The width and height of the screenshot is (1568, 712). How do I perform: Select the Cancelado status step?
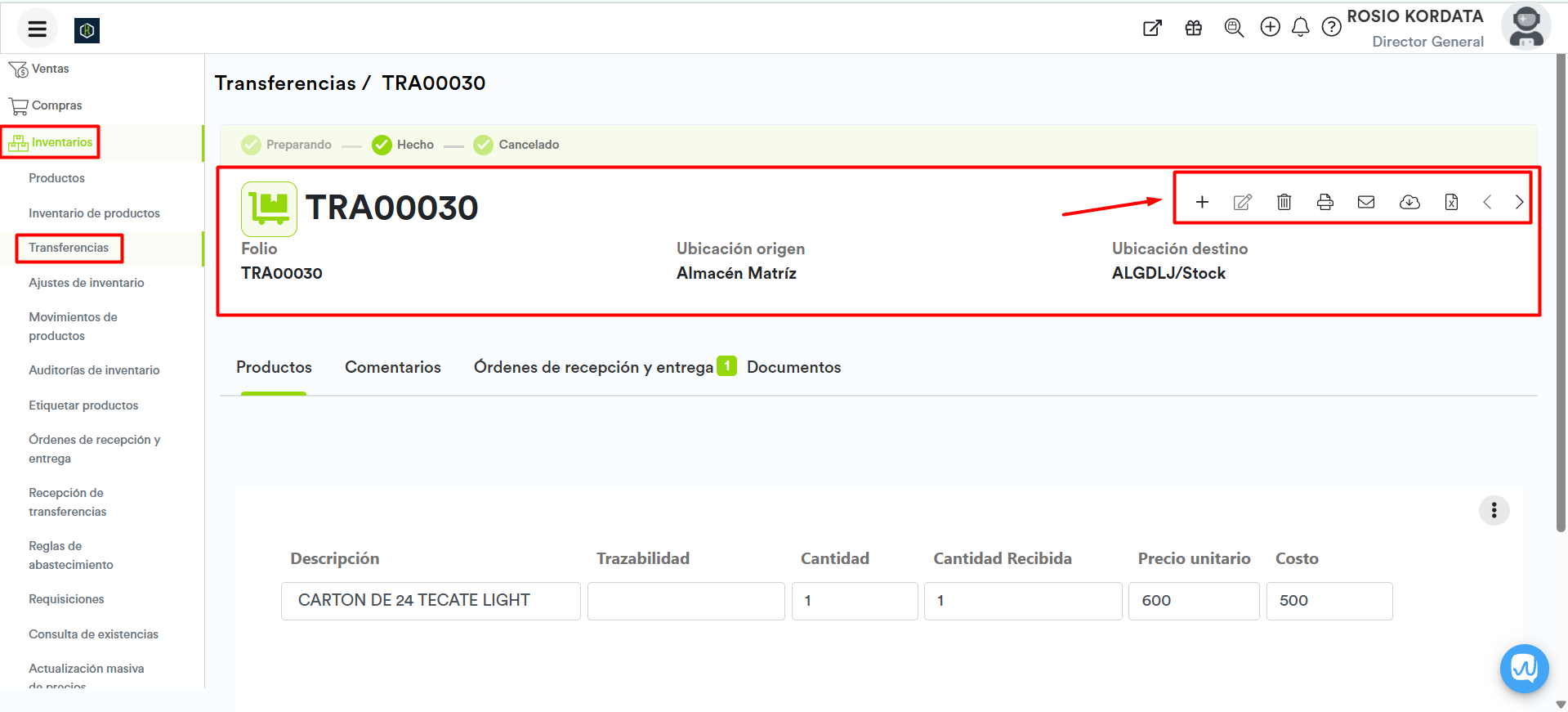[x=516, y=145]
